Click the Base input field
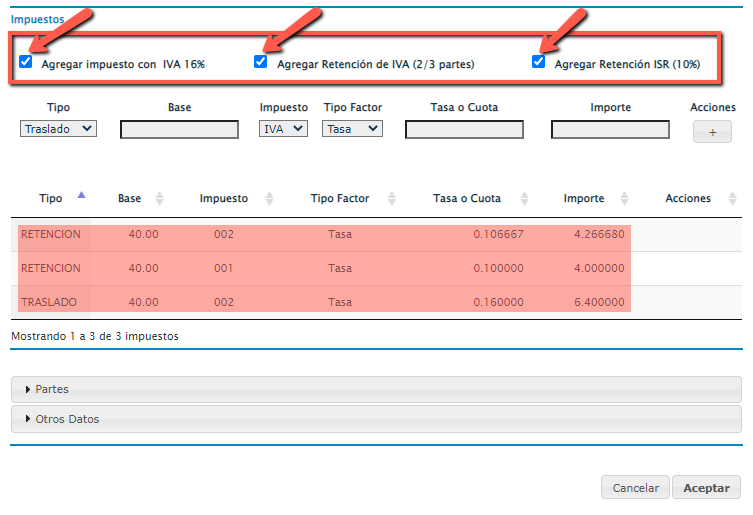753x515 pixels. point(179,129)
